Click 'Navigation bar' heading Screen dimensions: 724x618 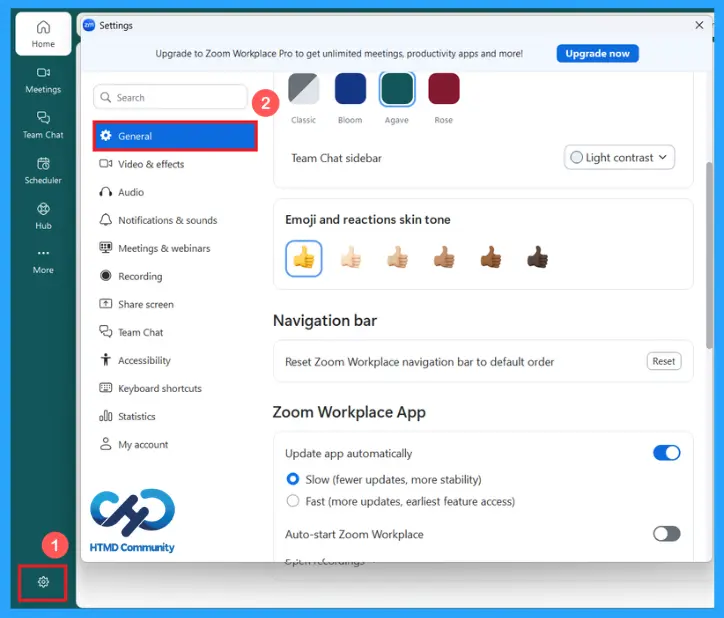pos(325,321)
